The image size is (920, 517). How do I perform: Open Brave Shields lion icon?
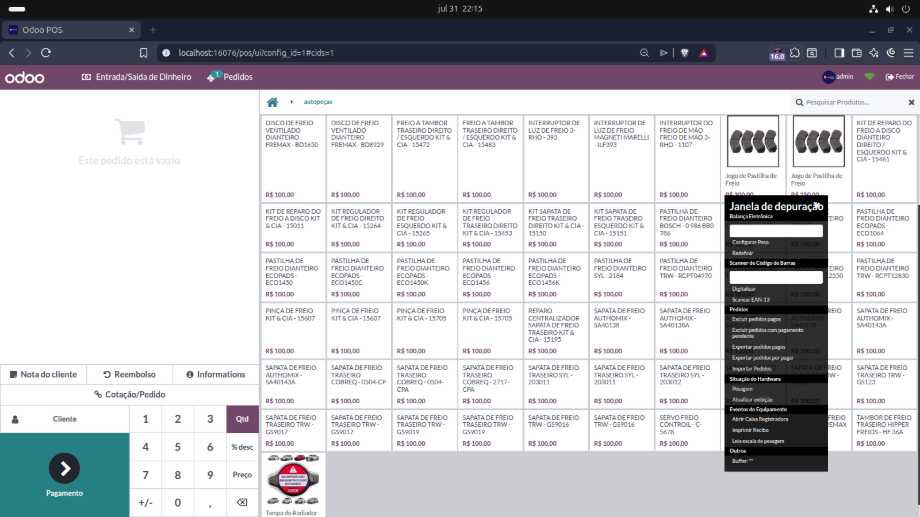(685, 53)
